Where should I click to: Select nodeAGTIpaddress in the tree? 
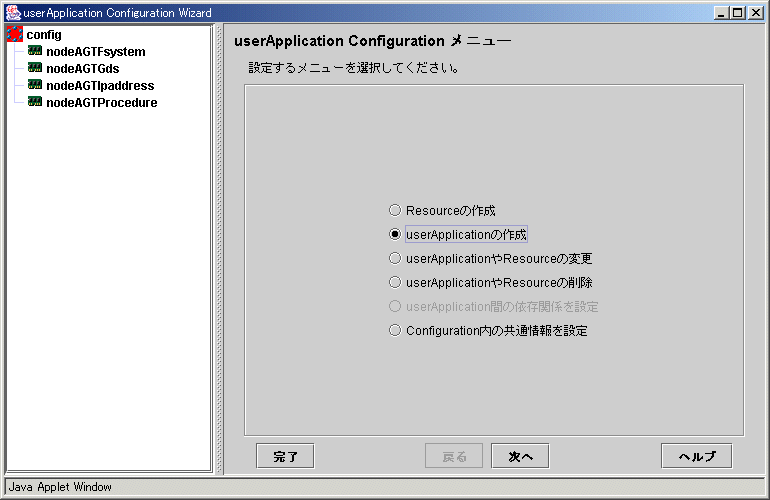(x=100, y=85)
